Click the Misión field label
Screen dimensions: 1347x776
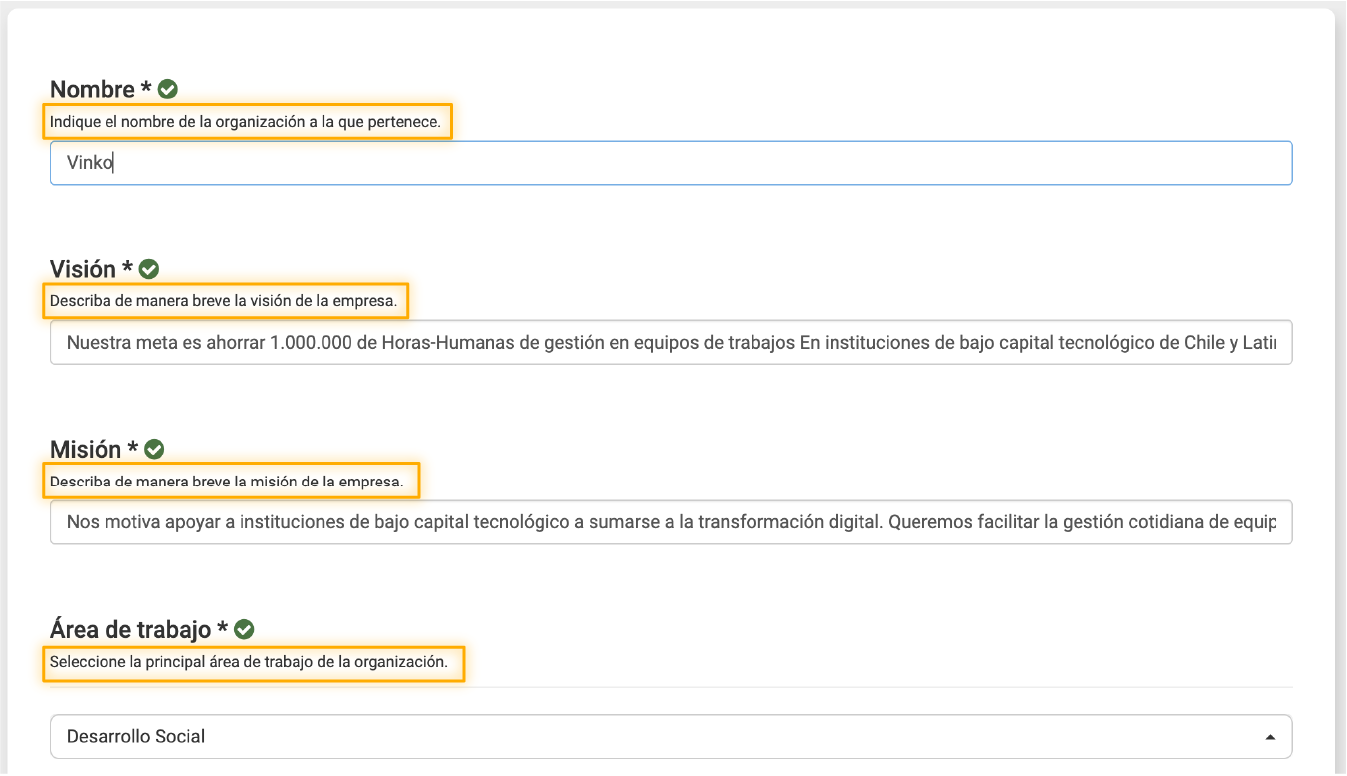click(94, 449)
